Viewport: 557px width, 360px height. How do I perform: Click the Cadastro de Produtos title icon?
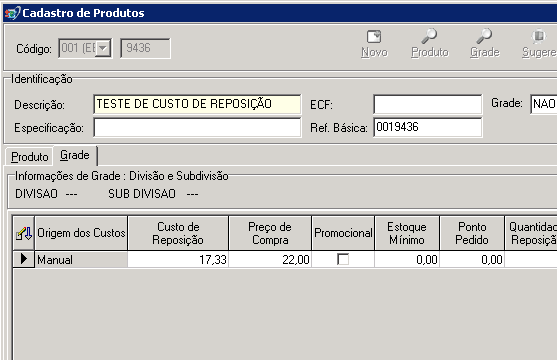13,13
